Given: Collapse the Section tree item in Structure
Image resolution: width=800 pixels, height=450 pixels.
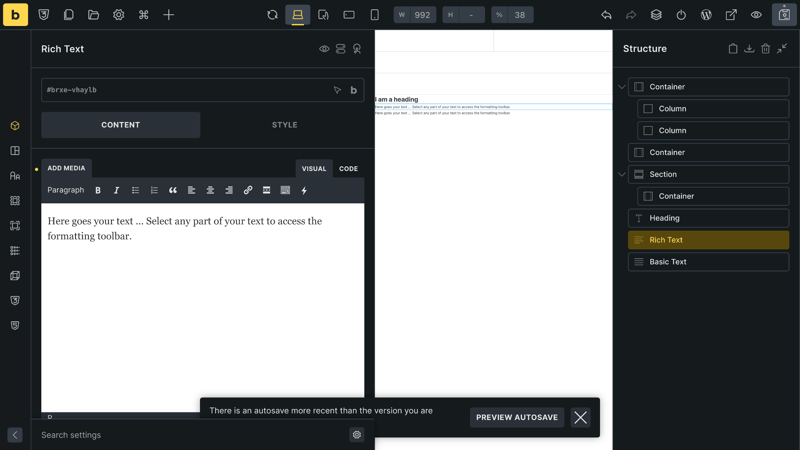Looking at the screenshot, I should pos(621,174).
